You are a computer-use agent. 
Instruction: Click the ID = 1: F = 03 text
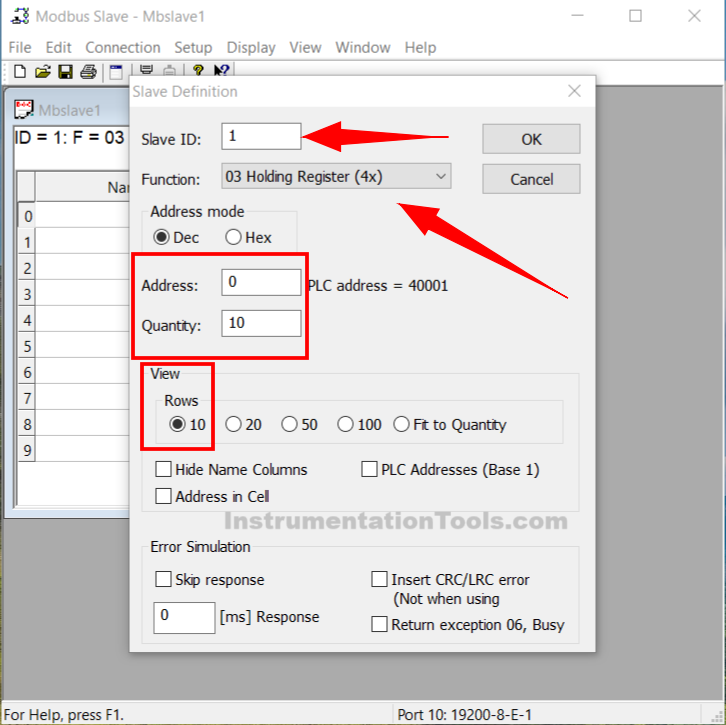click(69, 138)
